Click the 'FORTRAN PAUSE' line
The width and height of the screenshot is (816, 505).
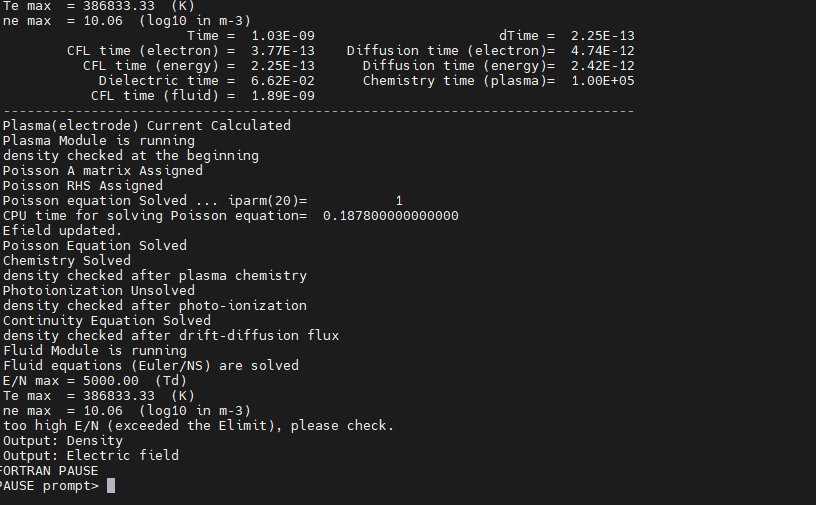(x=49, y=471)
